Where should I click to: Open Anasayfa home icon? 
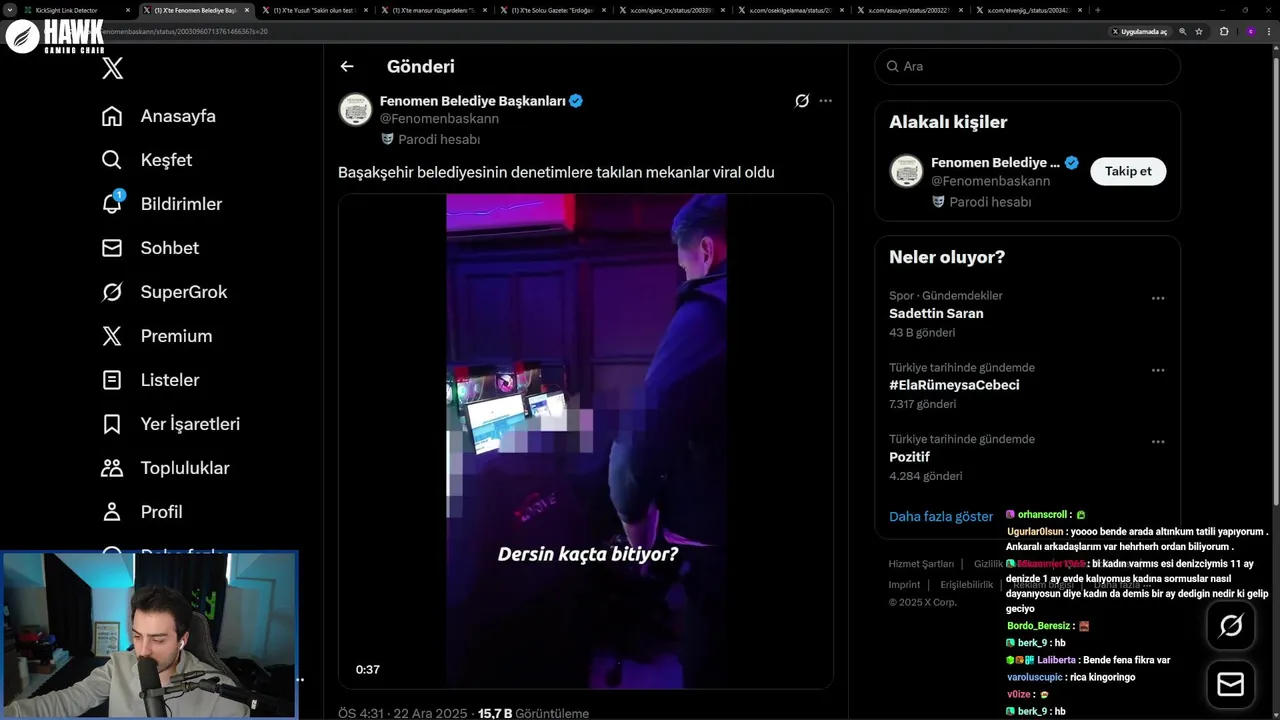[x=112, y=116]
